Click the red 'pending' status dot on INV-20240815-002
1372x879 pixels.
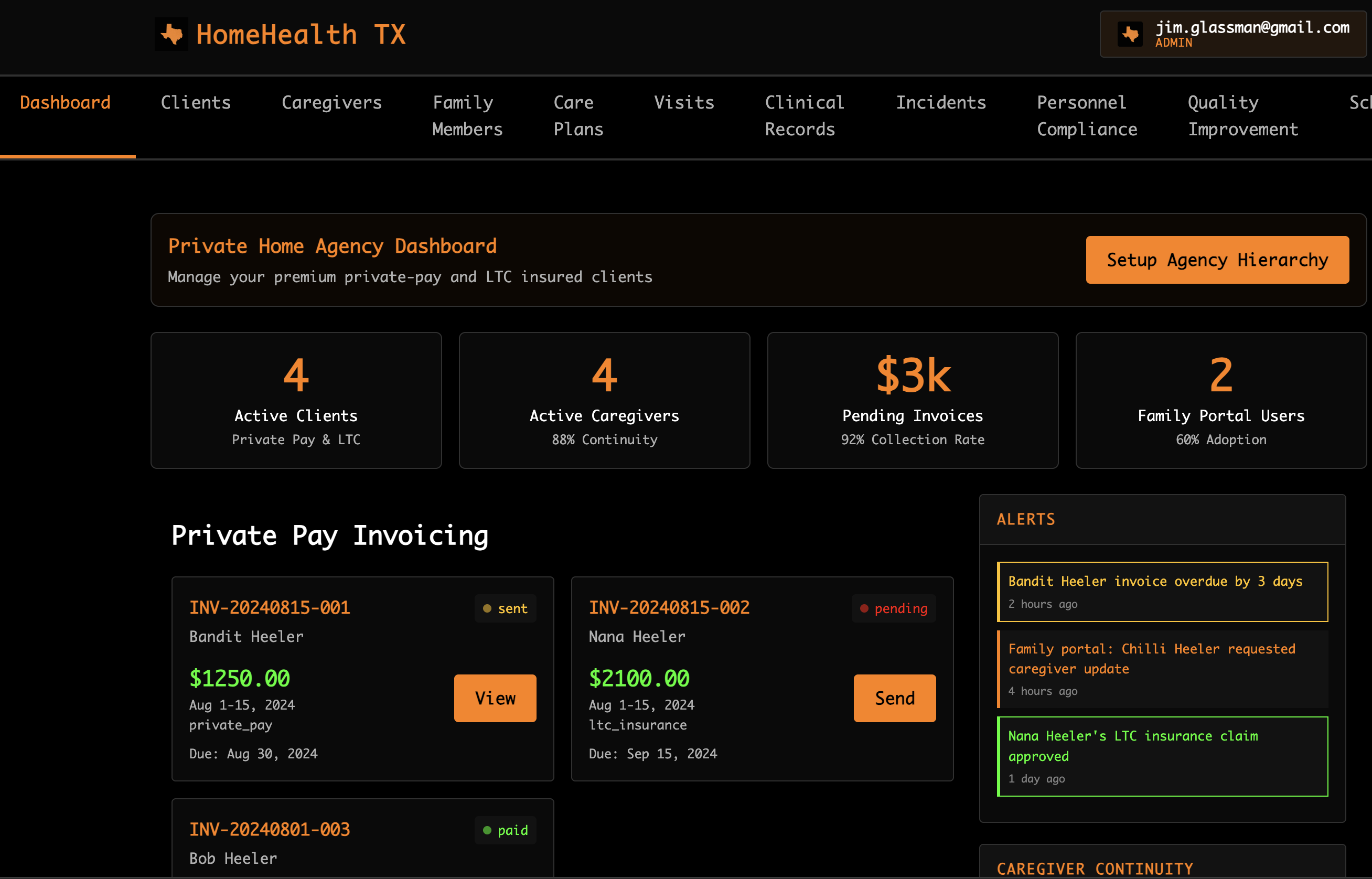(x=865, y=608)
